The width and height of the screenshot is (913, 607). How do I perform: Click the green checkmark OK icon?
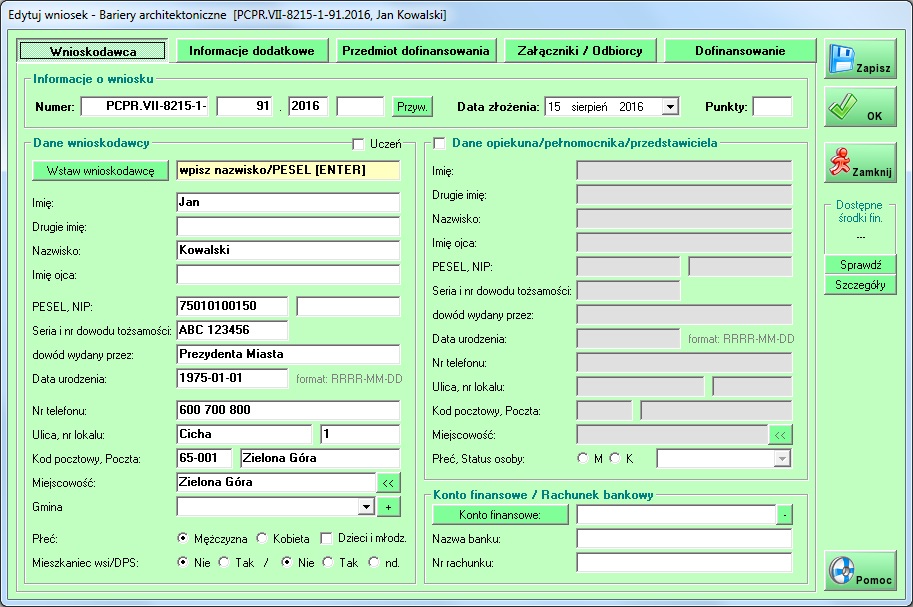coord(843,107)
